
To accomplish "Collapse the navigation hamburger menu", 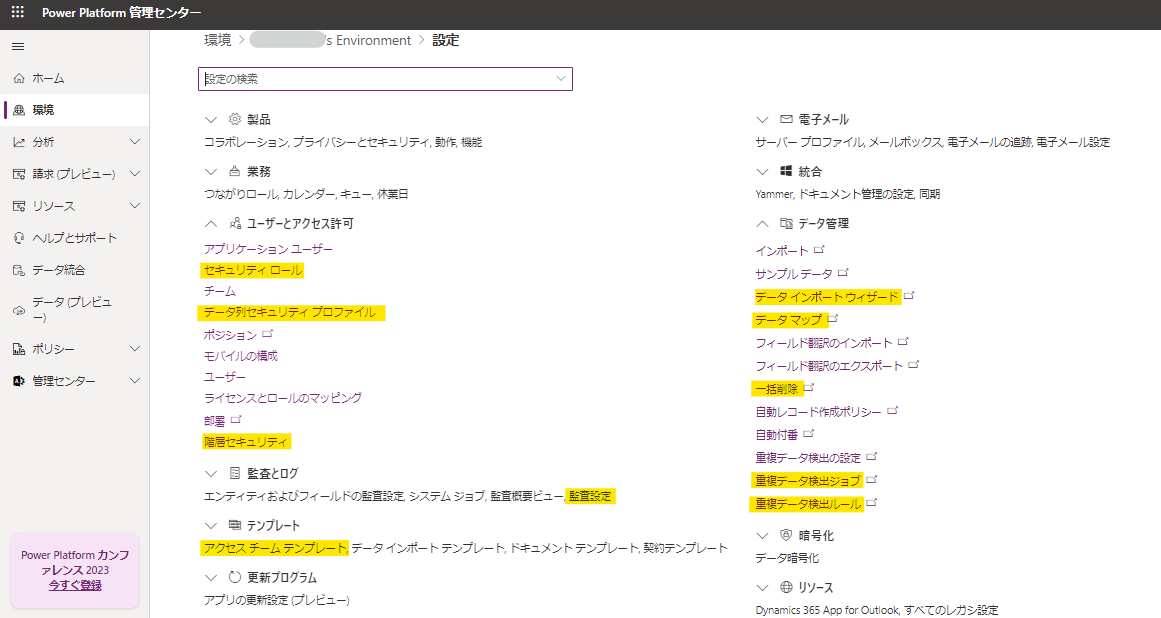I will point(19,47).
